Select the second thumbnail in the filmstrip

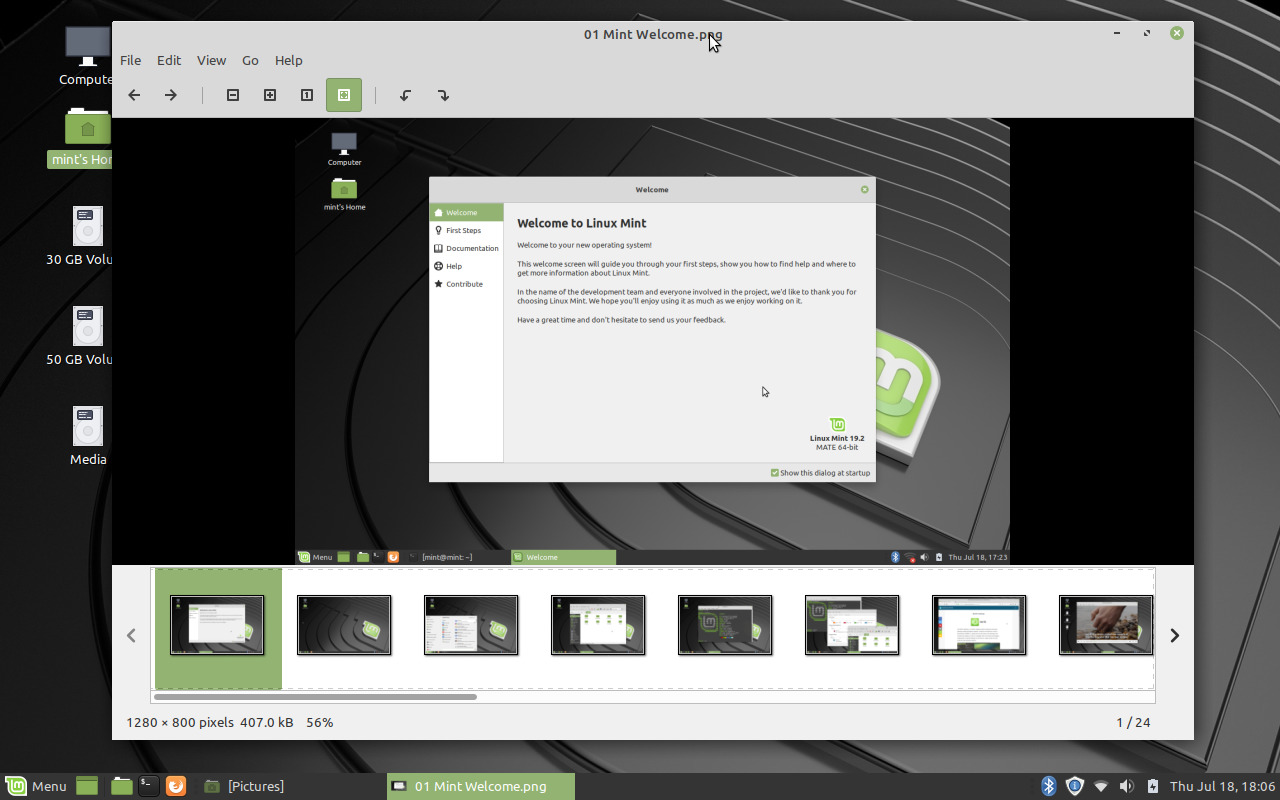pyautogui.click(x=344, y=624)
